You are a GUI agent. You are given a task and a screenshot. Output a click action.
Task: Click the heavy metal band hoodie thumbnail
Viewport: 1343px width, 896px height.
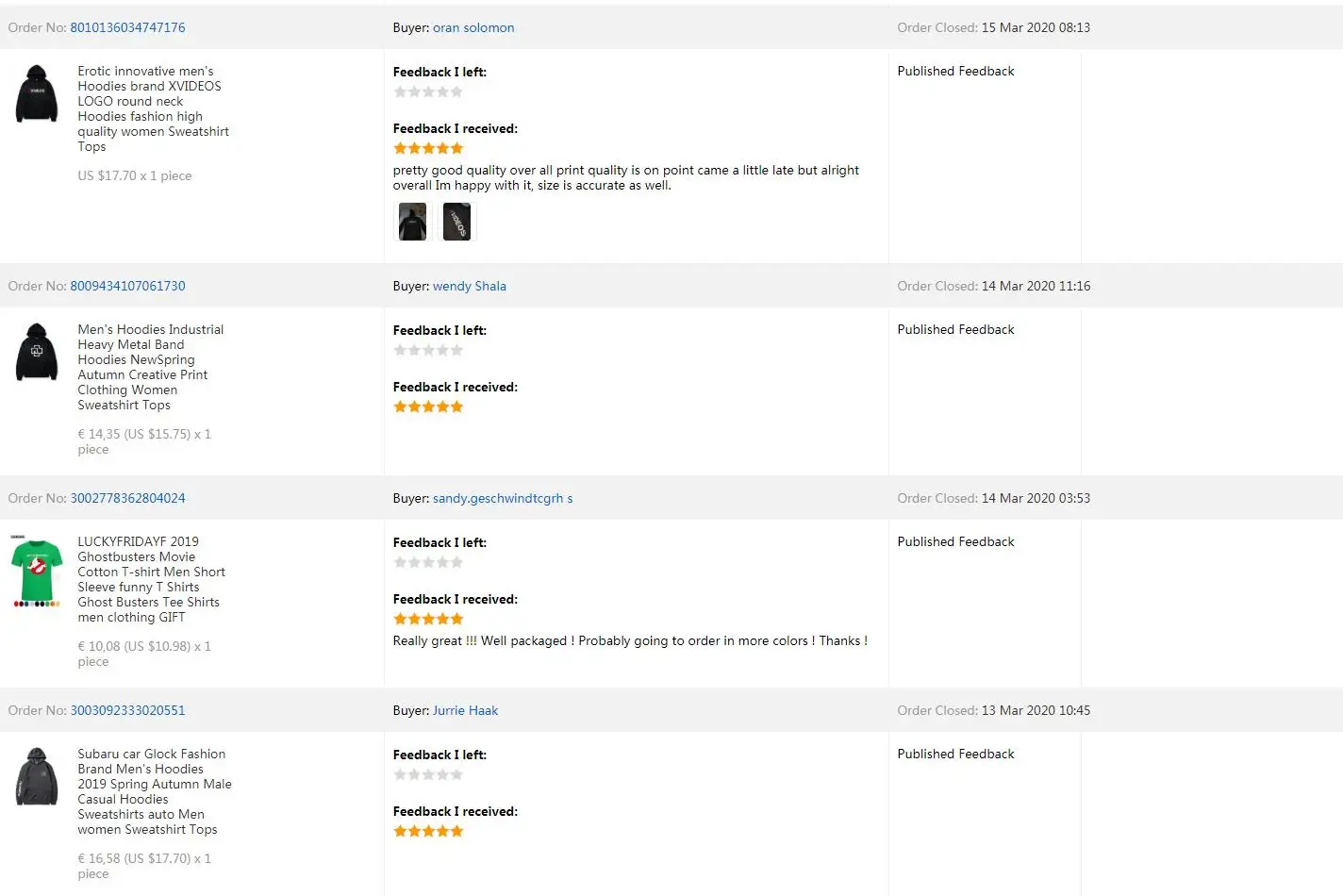tap(37, 352)
